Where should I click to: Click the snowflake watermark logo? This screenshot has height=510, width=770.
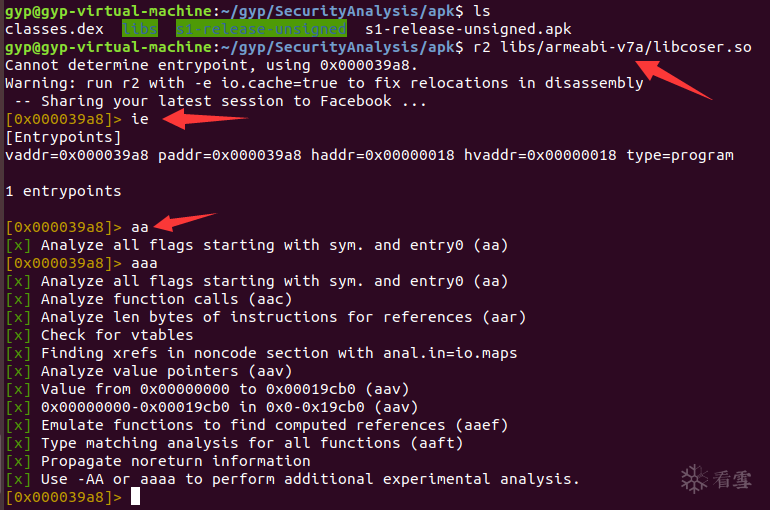pyautogui.click(x=695, y=478)
